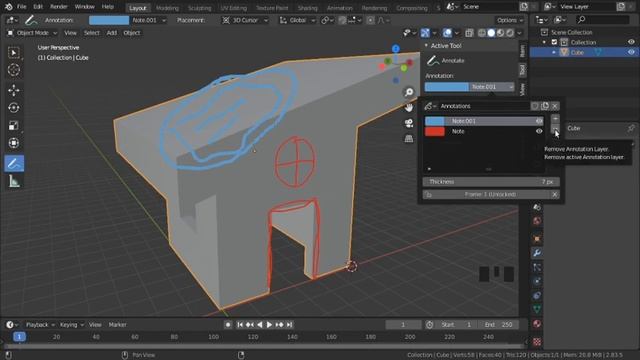
Task: Hide the Note.001 annotation layer
Action: pyautogui.click(x=539, y=121)
